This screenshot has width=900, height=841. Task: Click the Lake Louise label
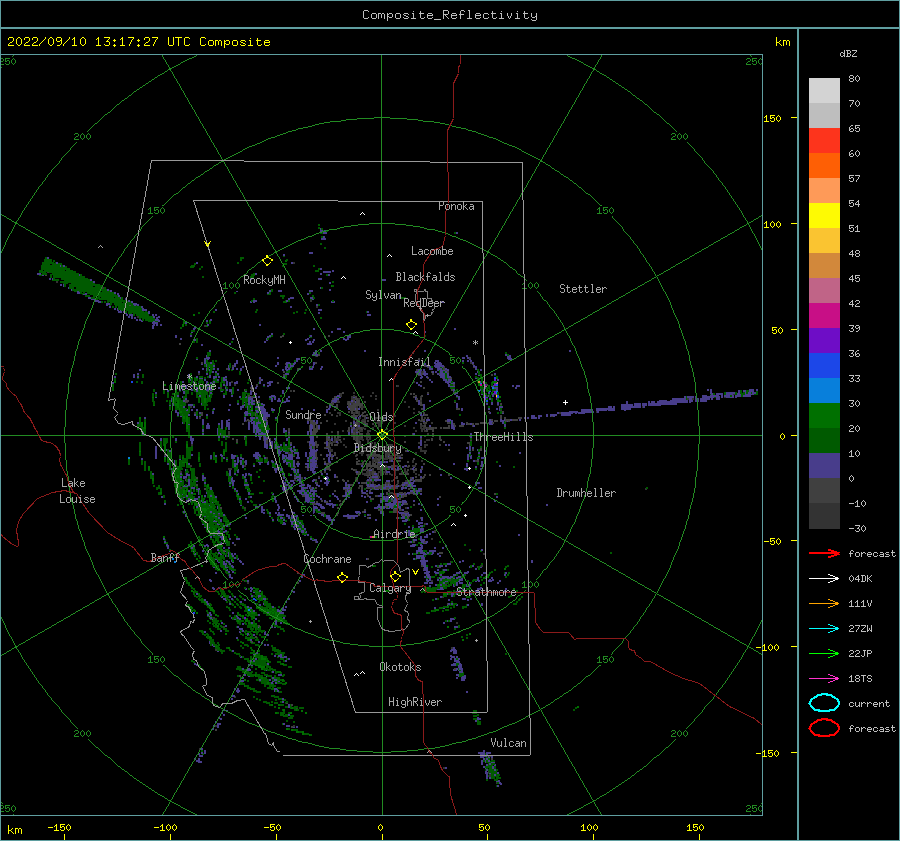[x=77, y=491]
